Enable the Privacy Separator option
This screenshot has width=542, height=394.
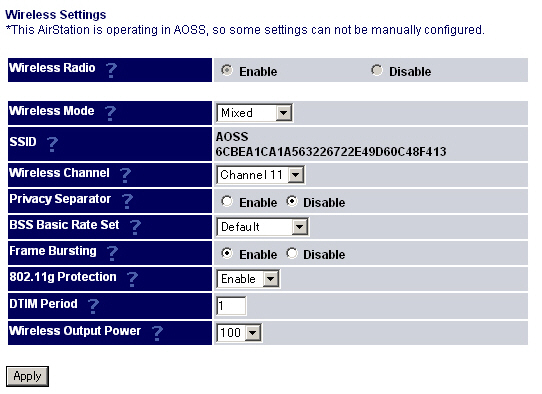pyautogui.click(x=227, y=201)
